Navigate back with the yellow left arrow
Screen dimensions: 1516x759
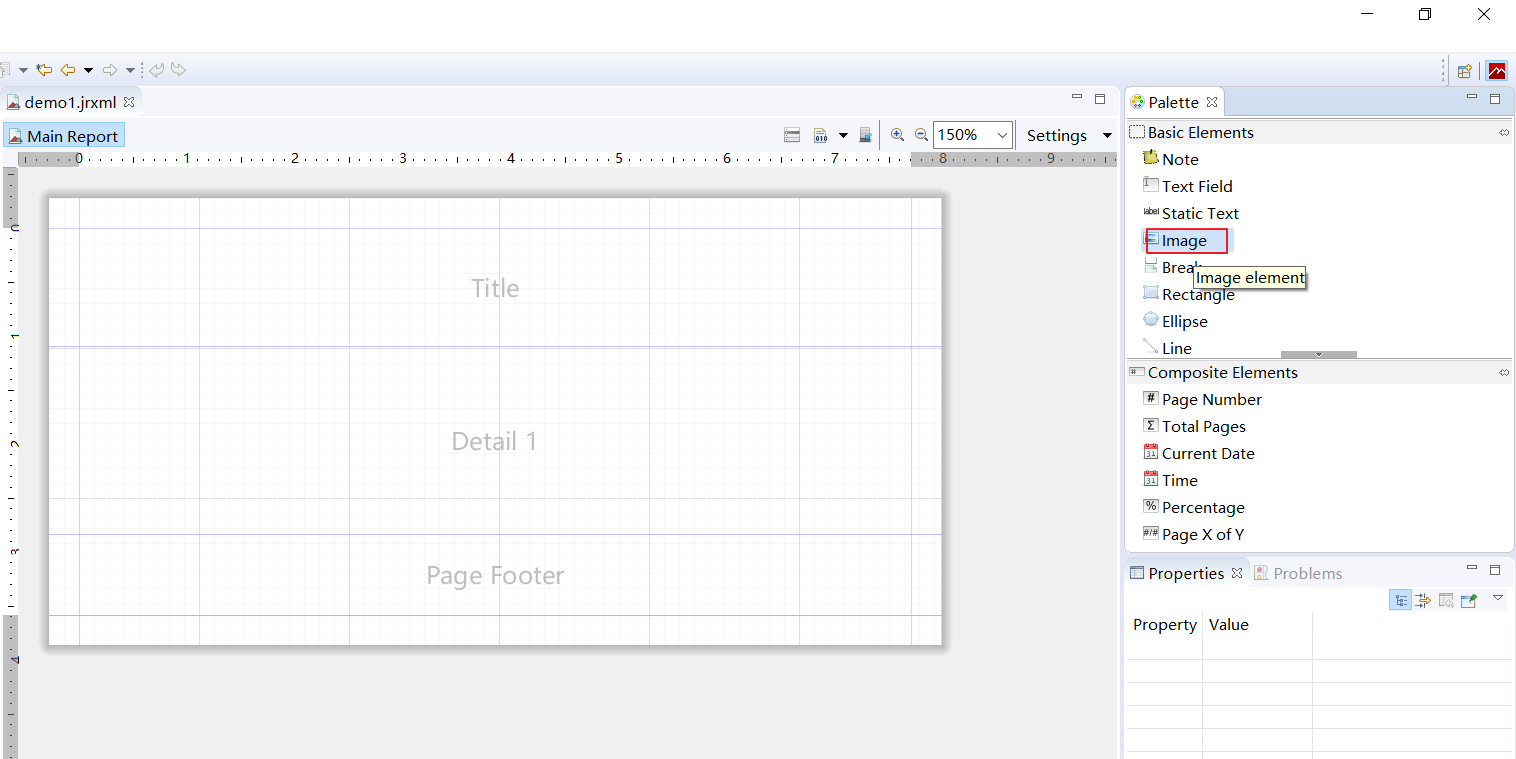click(68, 70)
